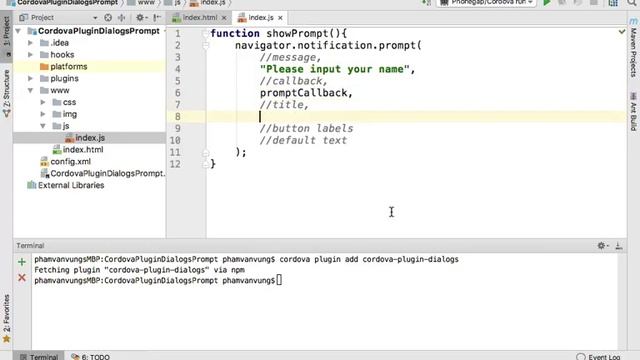Screen dimensions: 640x360
Task: Collapse the js folder
Action: tap(43, 126)
